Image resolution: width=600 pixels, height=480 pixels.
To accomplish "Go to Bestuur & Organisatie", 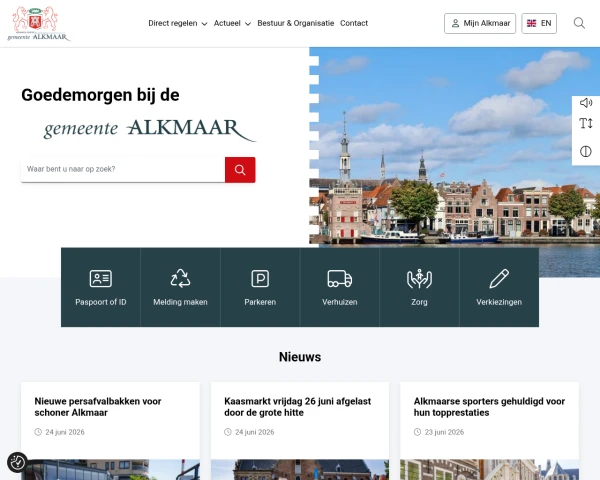I will (x=296, y=23).
